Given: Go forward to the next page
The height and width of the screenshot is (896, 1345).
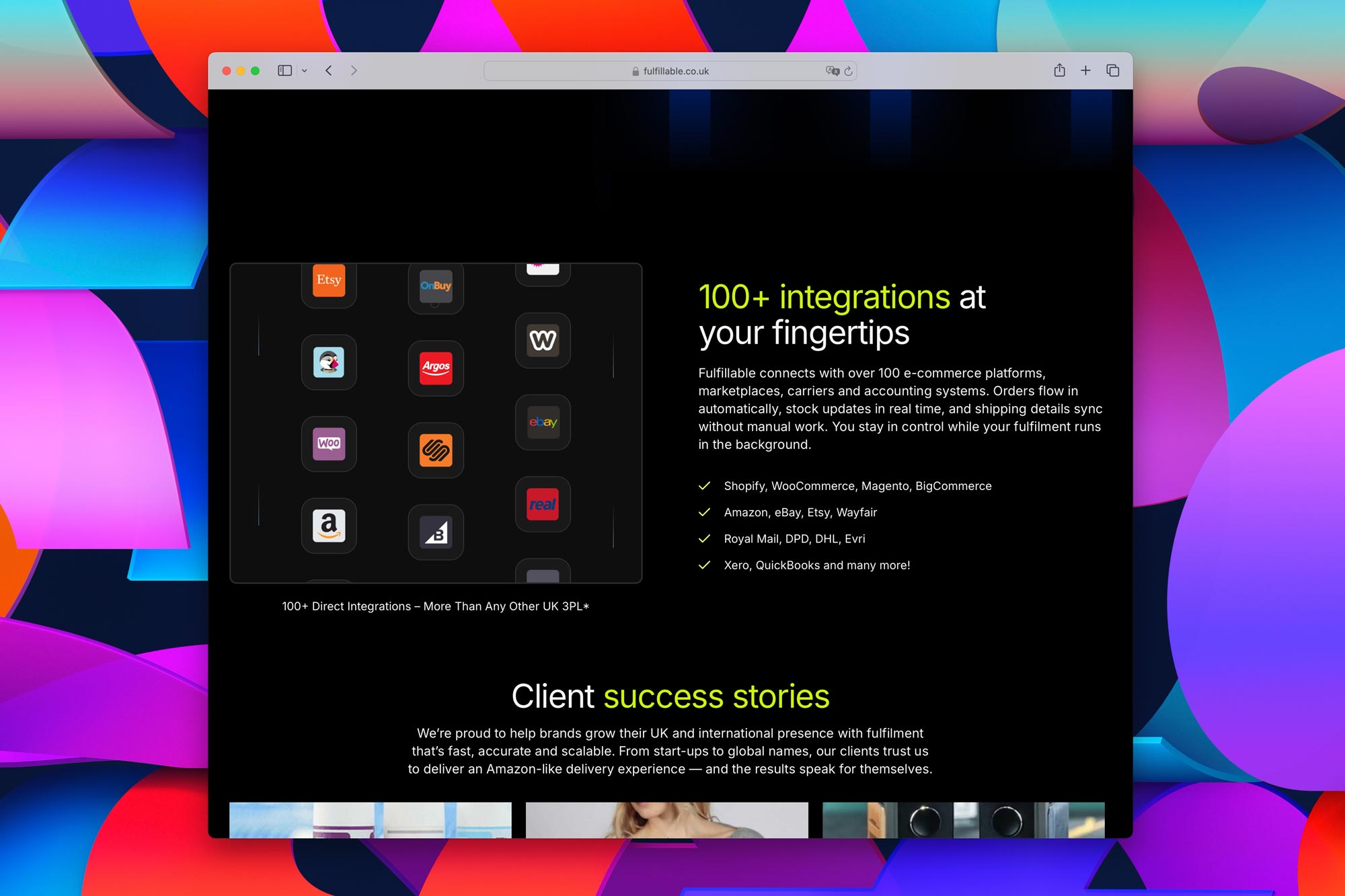Looking at the screenshot, I should (x=354, y=71).
